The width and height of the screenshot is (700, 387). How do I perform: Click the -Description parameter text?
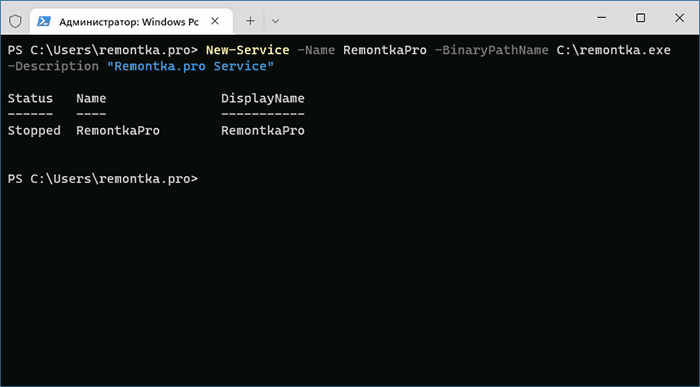53,66
